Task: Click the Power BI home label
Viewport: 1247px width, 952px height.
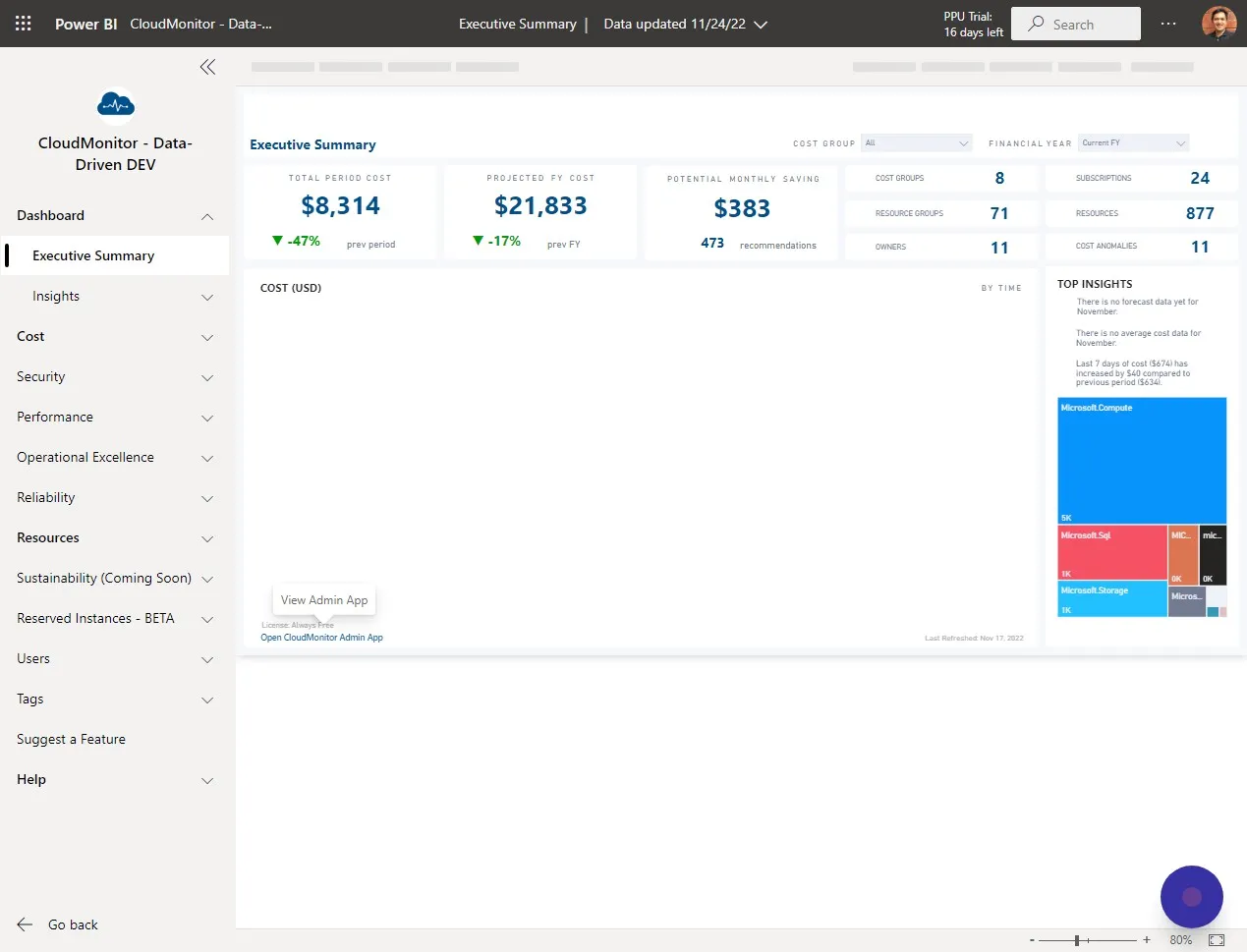Action: (86, 24)
